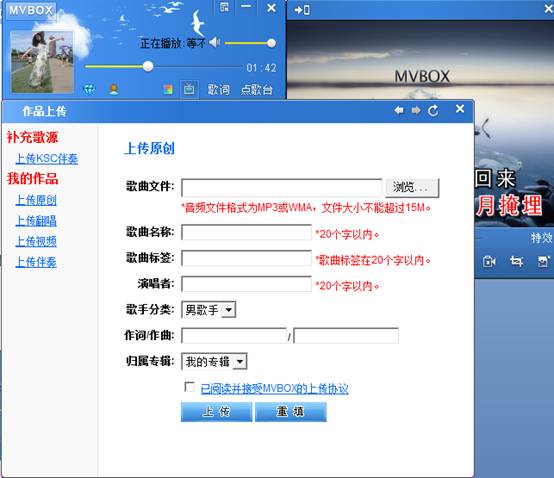Close the 作品上传 window
Viewport: 554px width, 478px height.
(x=460, y=109)
